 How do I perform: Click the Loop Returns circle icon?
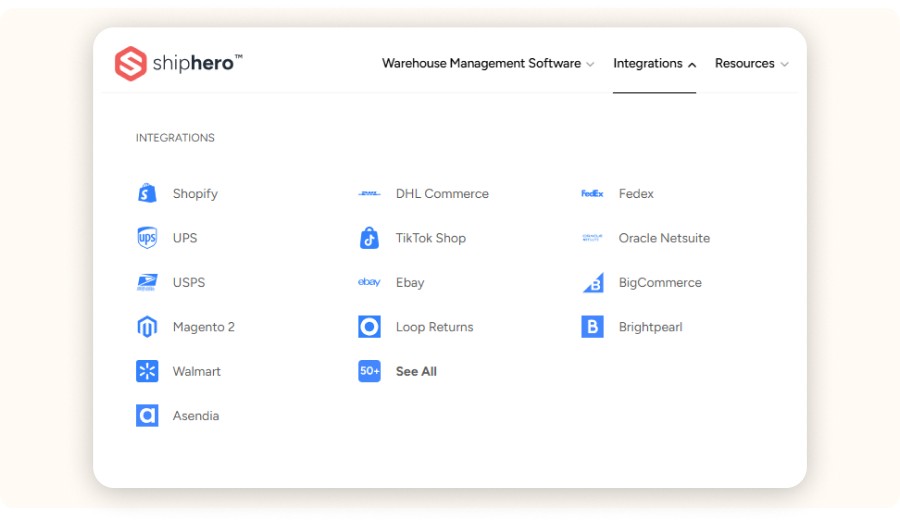369,327
